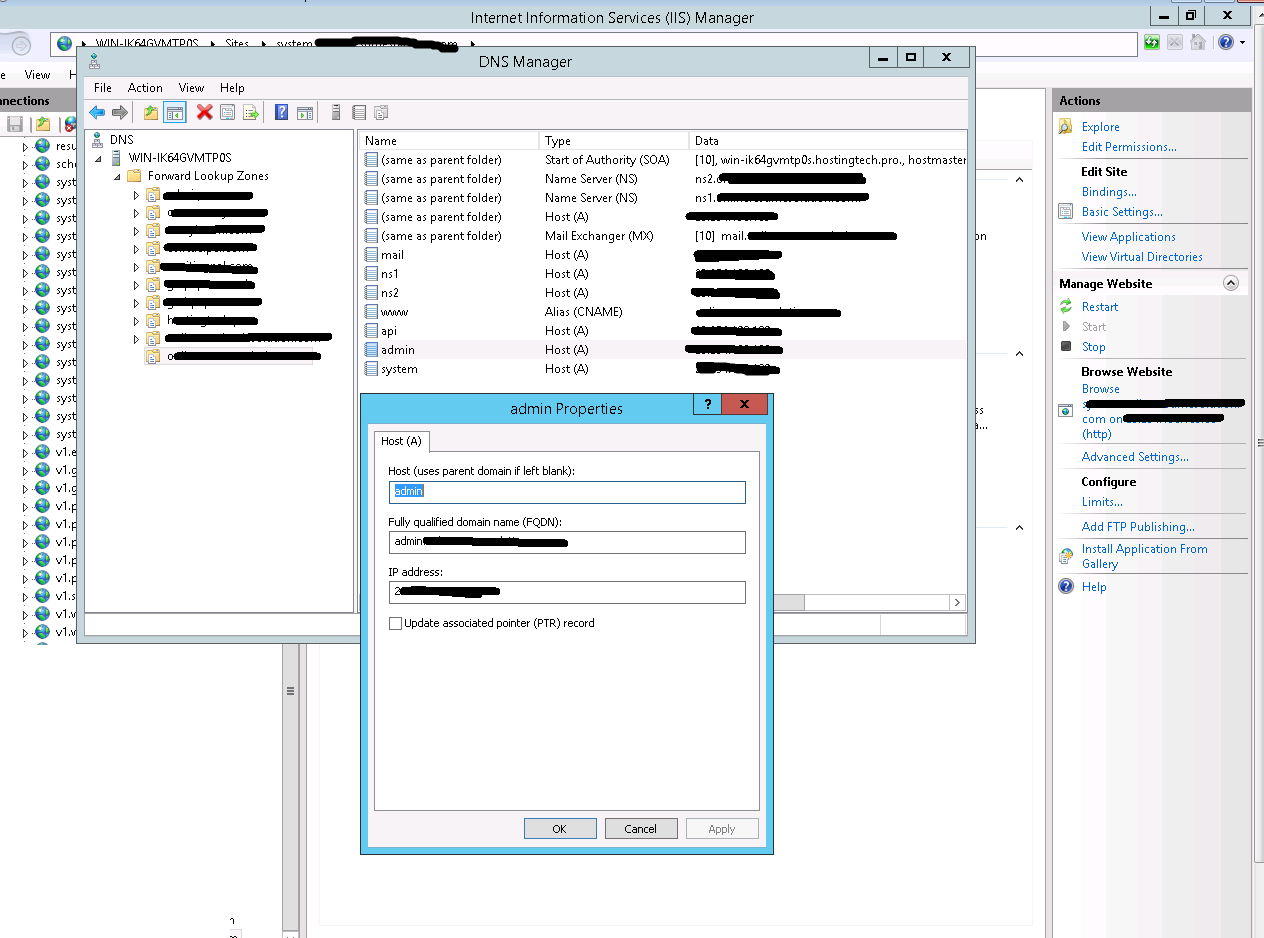
Task: Toggle the Show/Hide Console Tree icon
Action: [x=175, y=112]
